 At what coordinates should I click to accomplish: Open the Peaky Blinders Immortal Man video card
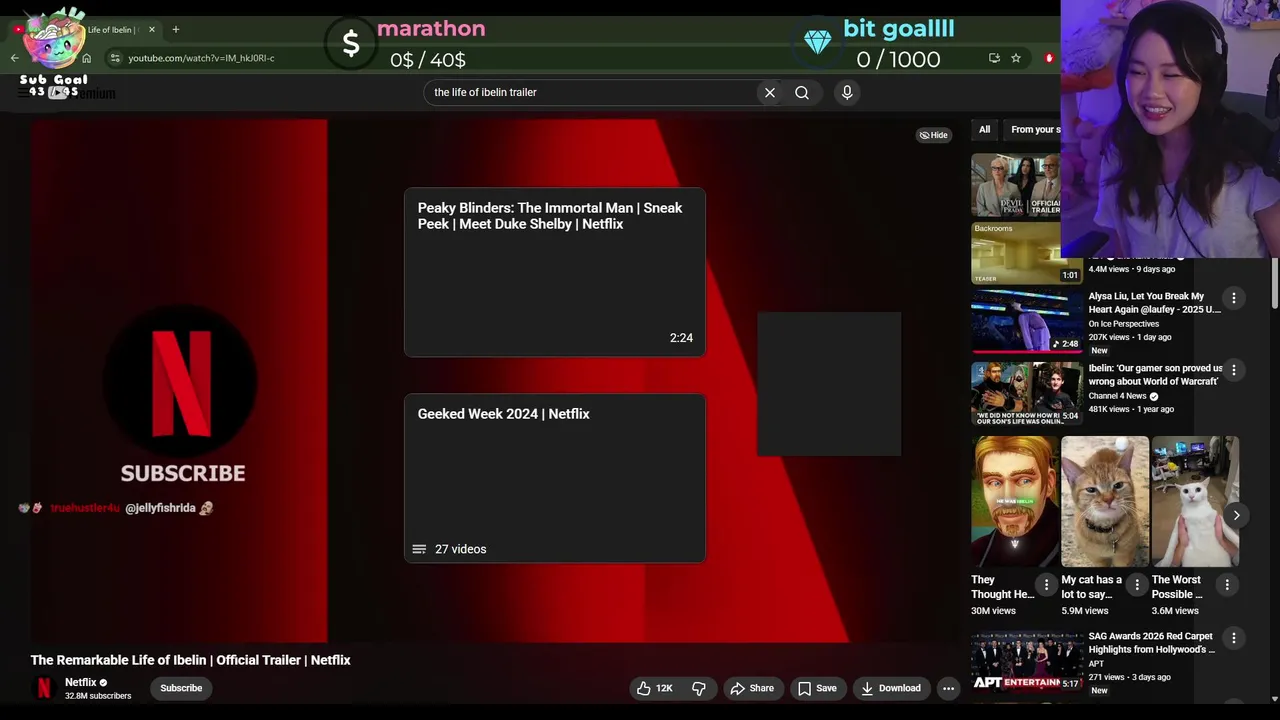[x=555, y=272]
